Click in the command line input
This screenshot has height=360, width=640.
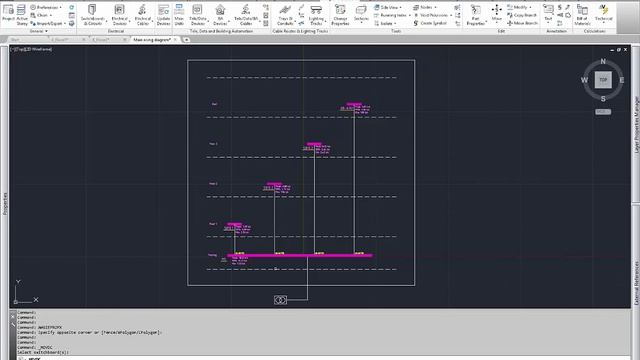[x=327, y=358]
